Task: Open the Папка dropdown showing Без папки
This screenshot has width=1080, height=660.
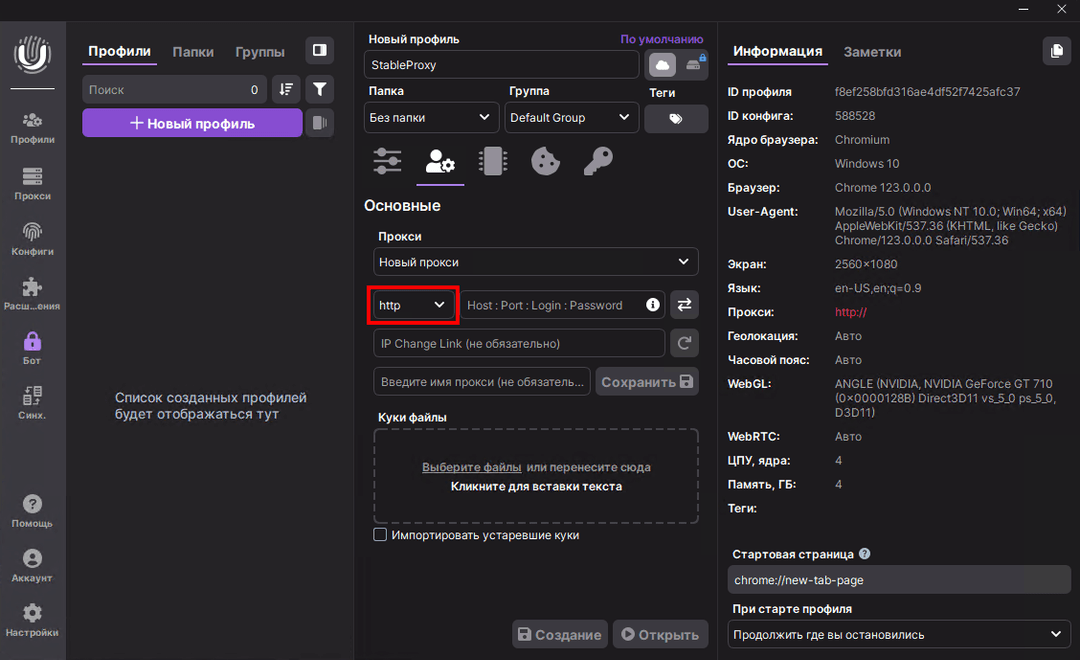Action: pyautogui.click(x=431, y=117)
